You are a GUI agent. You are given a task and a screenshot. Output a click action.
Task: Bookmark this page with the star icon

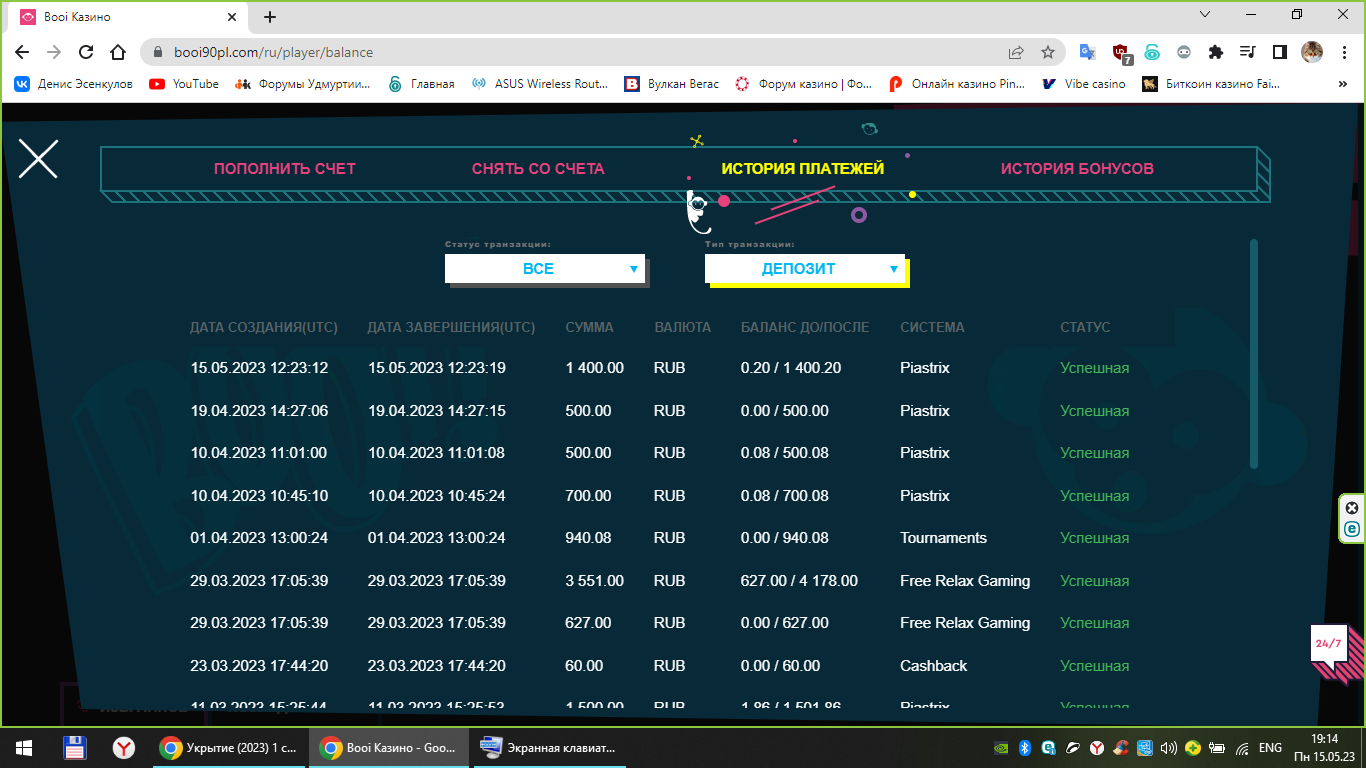(1048, 52)
